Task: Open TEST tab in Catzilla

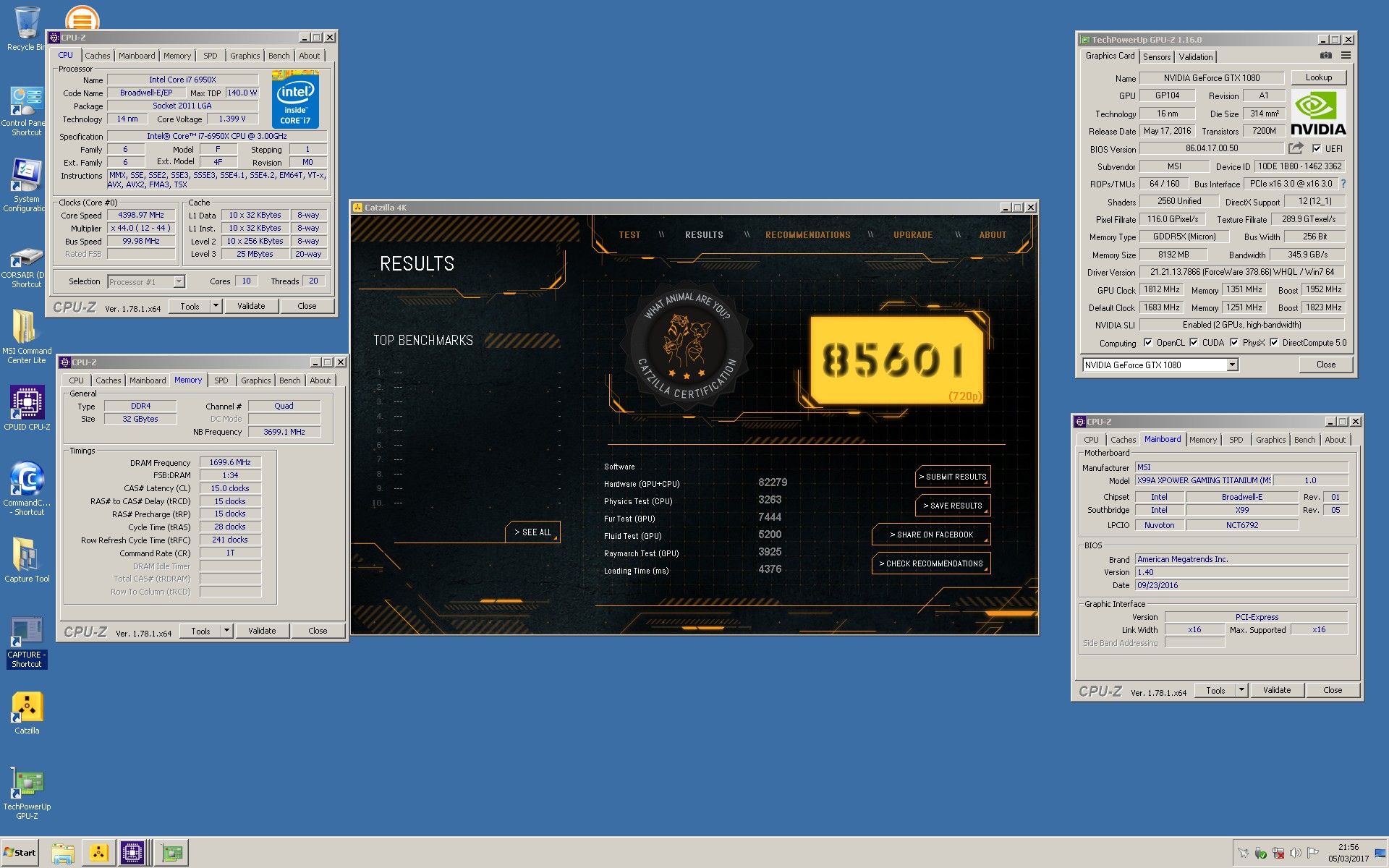Action: tap(629, 235)
